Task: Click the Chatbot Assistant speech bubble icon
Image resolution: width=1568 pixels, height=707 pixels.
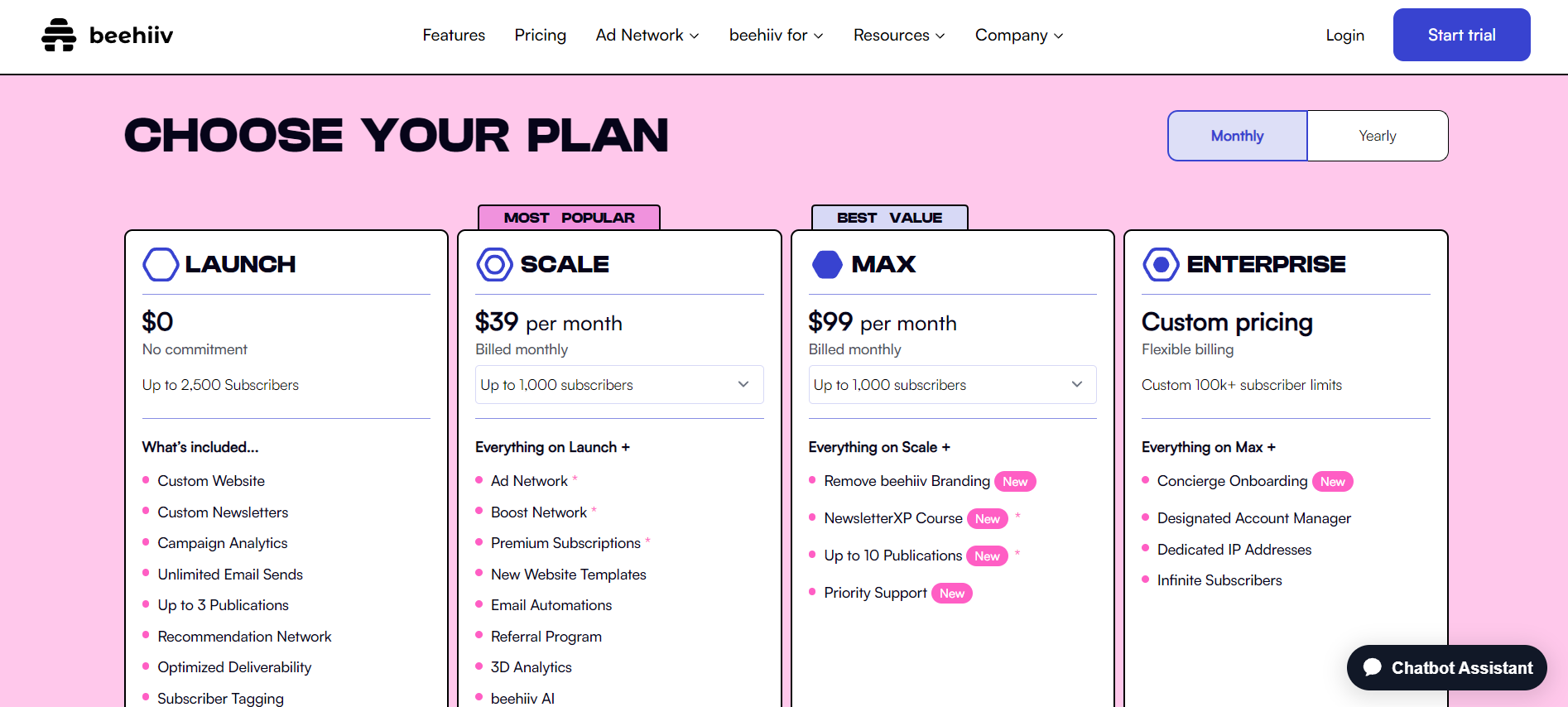Action: pyautogui.click(x=1373, y=667)
